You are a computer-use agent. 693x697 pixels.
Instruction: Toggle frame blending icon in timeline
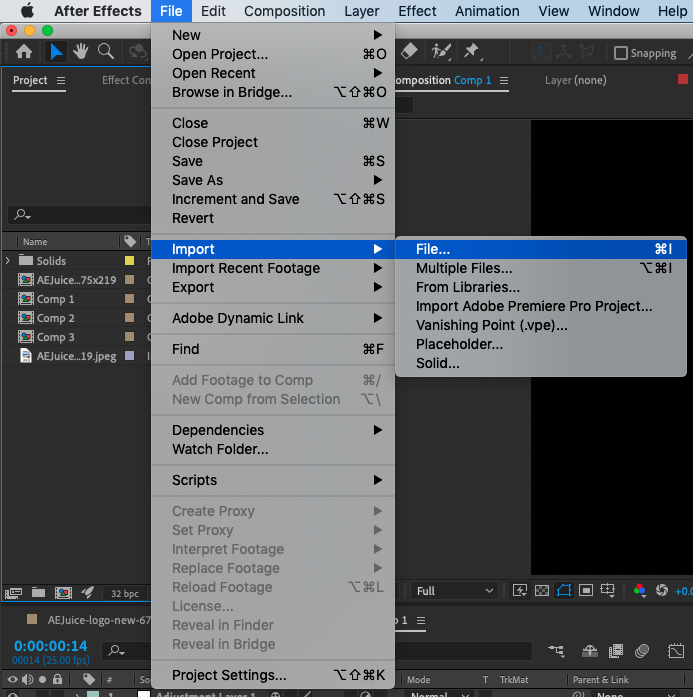coord(616,651)
